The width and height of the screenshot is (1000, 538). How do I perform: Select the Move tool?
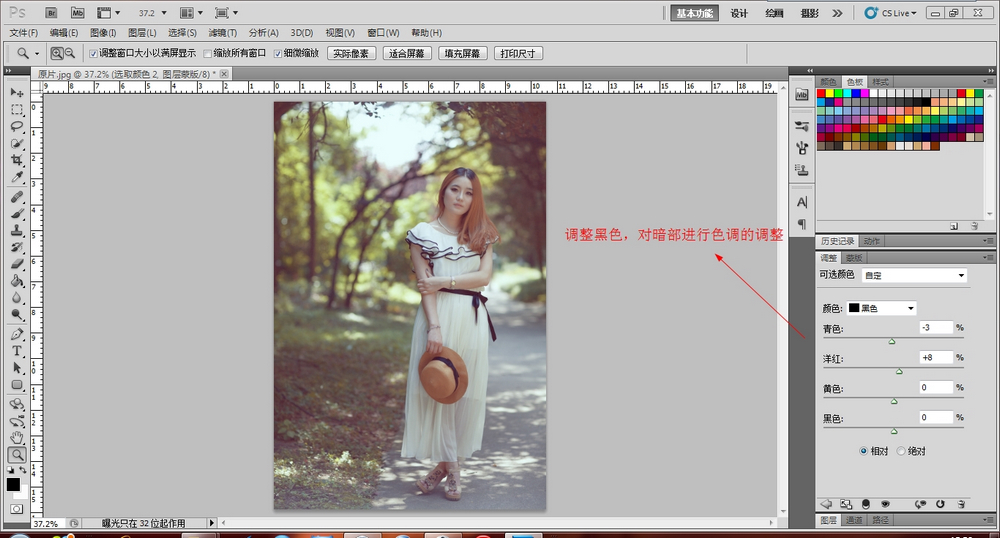16,92
